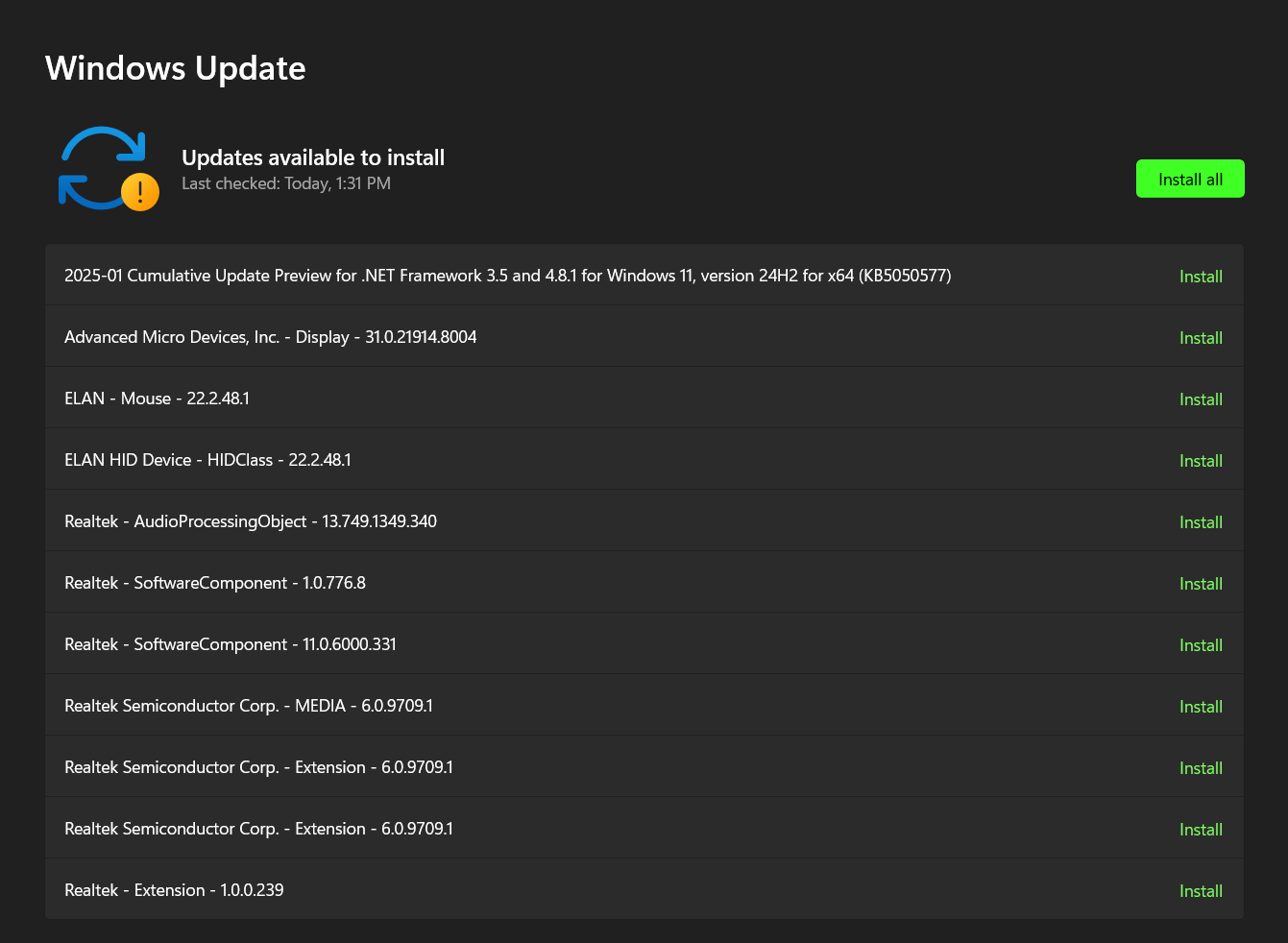Click the Windows Update page title

175,68
